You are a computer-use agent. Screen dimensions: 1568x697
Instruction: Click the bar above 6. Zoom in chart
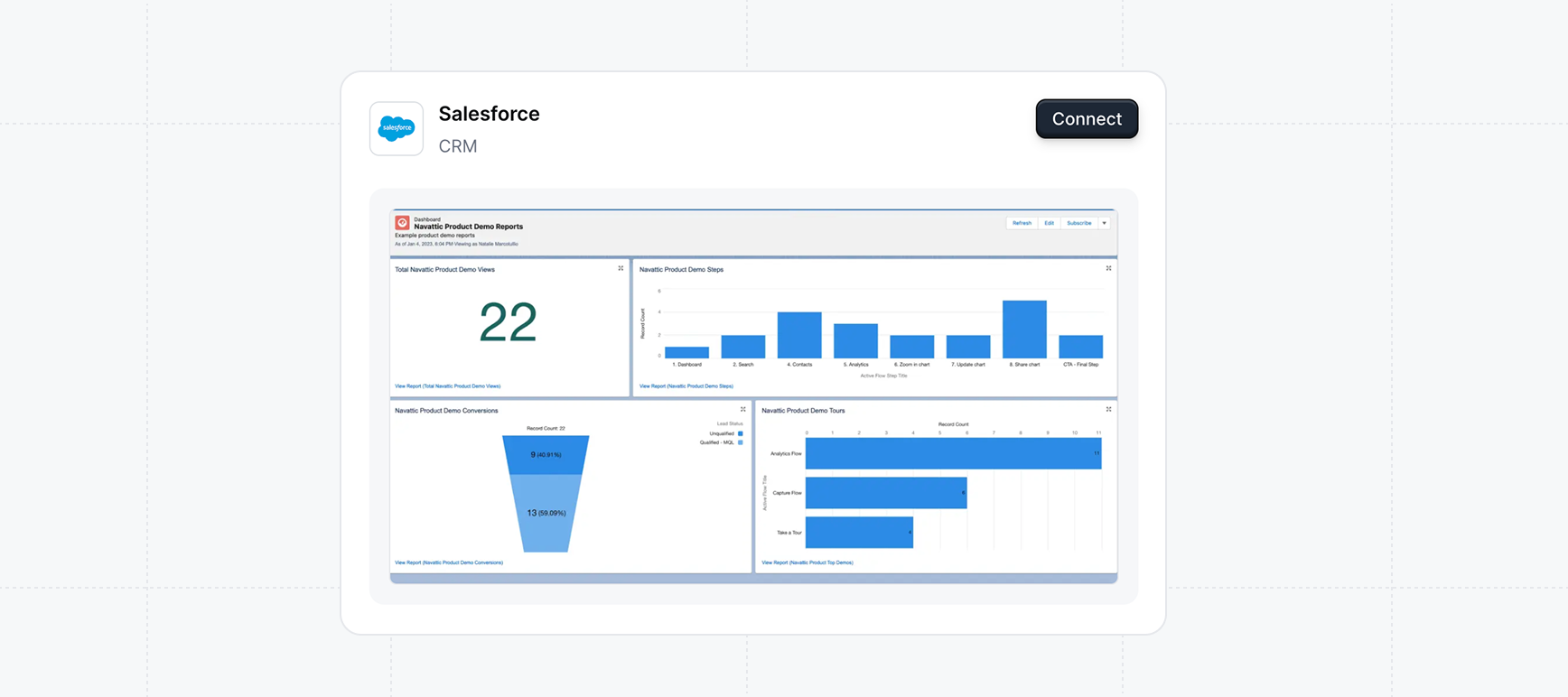coord(912,347)
